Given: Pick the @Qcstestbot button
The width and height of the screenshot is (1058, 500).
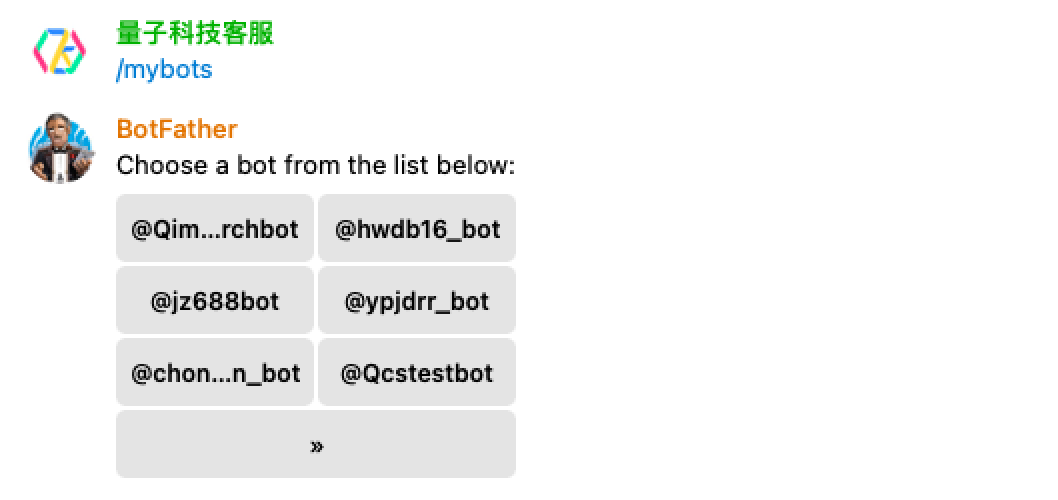Looking at the screenshot, I should click(x=417, y=373).
